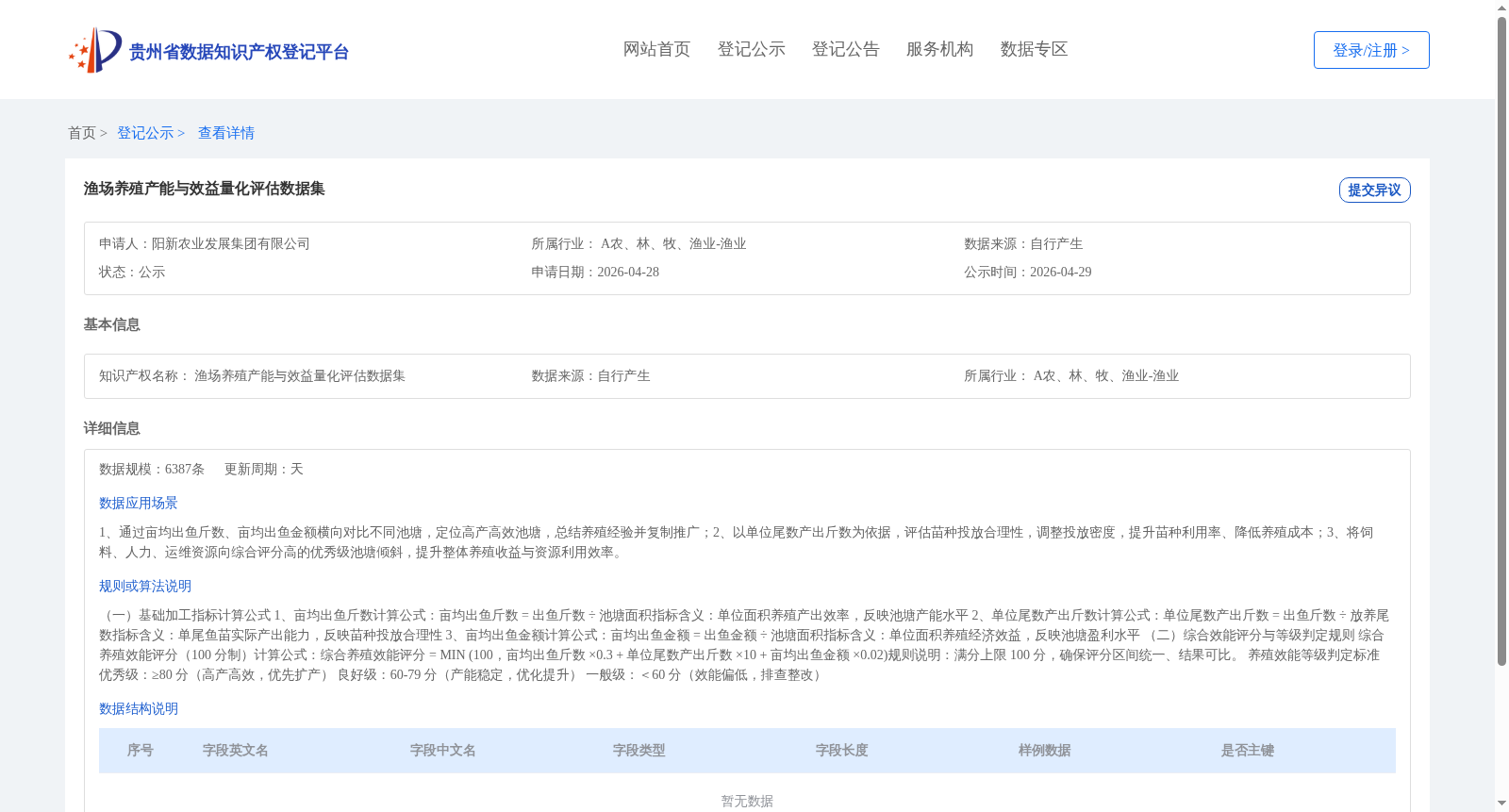The width and height of the screenshot is (1509, 812).
Task: Select 服务机构 in the top navigation
Action: [x=939, y=49]
